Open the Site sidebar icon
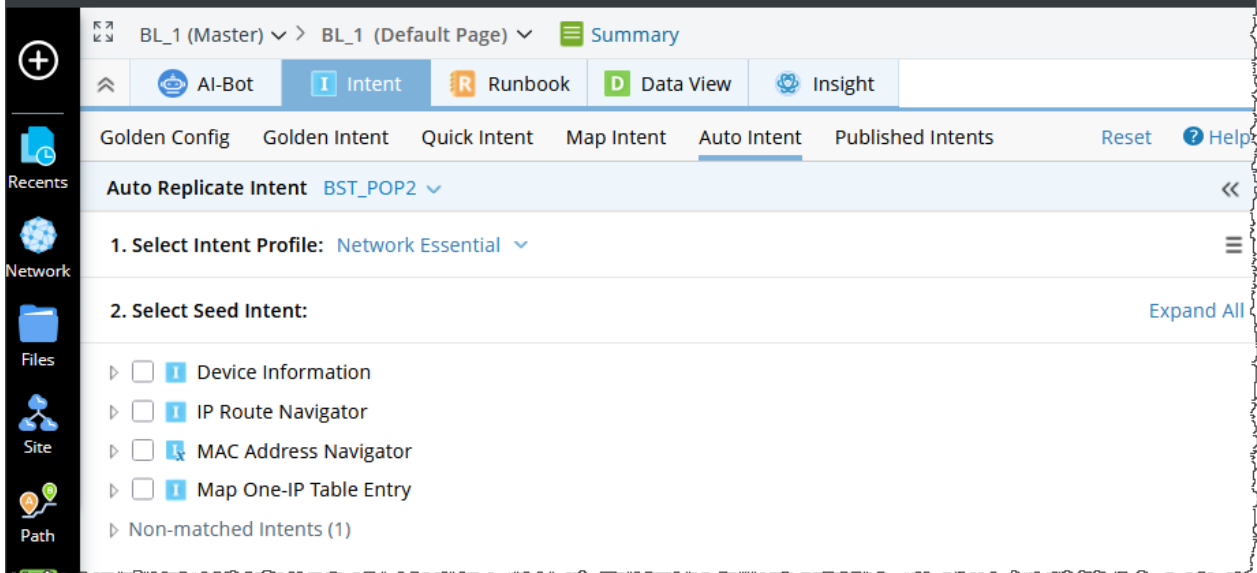The height and width of the screenshot is (573, 1257). [x=38, y=424]
